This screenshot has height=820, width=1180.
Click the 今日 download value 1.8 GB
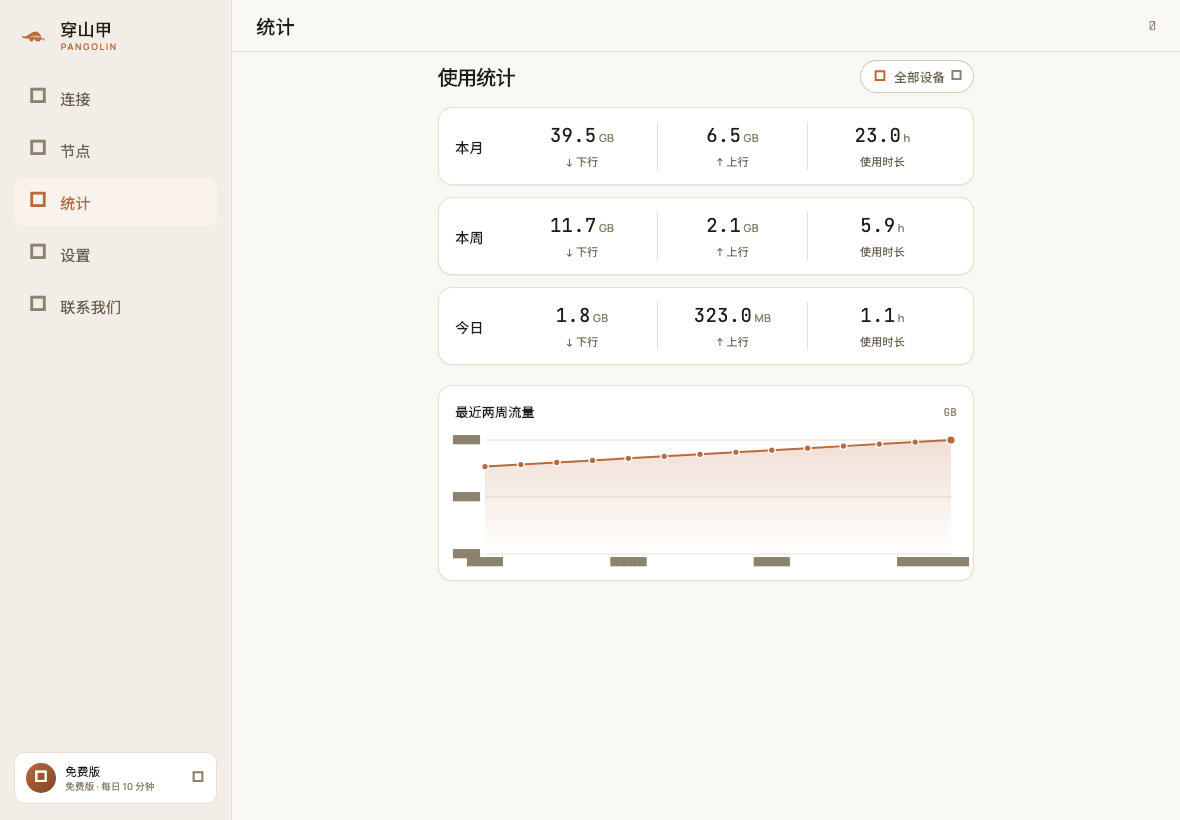coord(582,316)
